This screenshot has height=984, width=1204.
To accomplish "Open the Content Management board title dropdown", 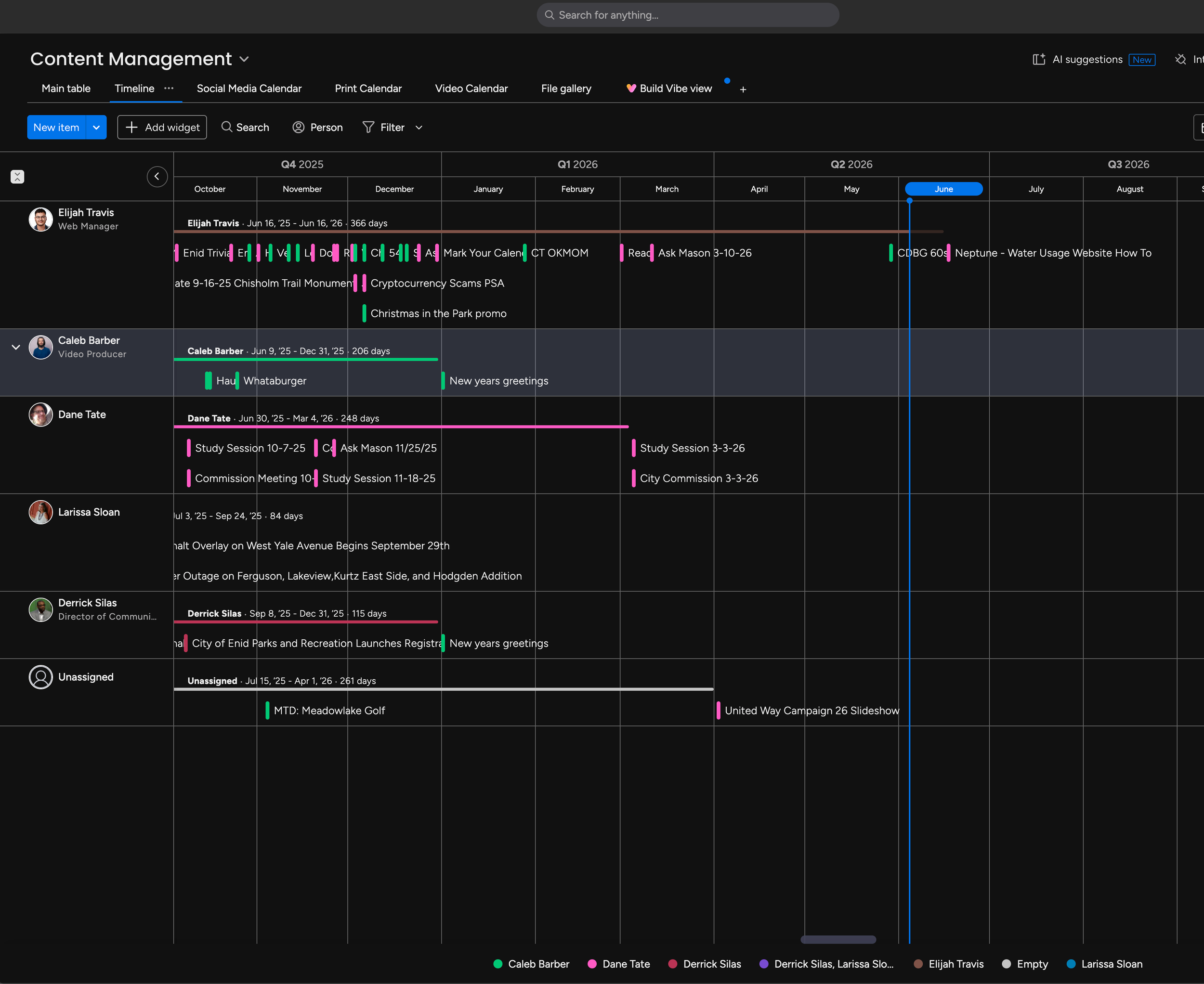I will tap(245, 60).
